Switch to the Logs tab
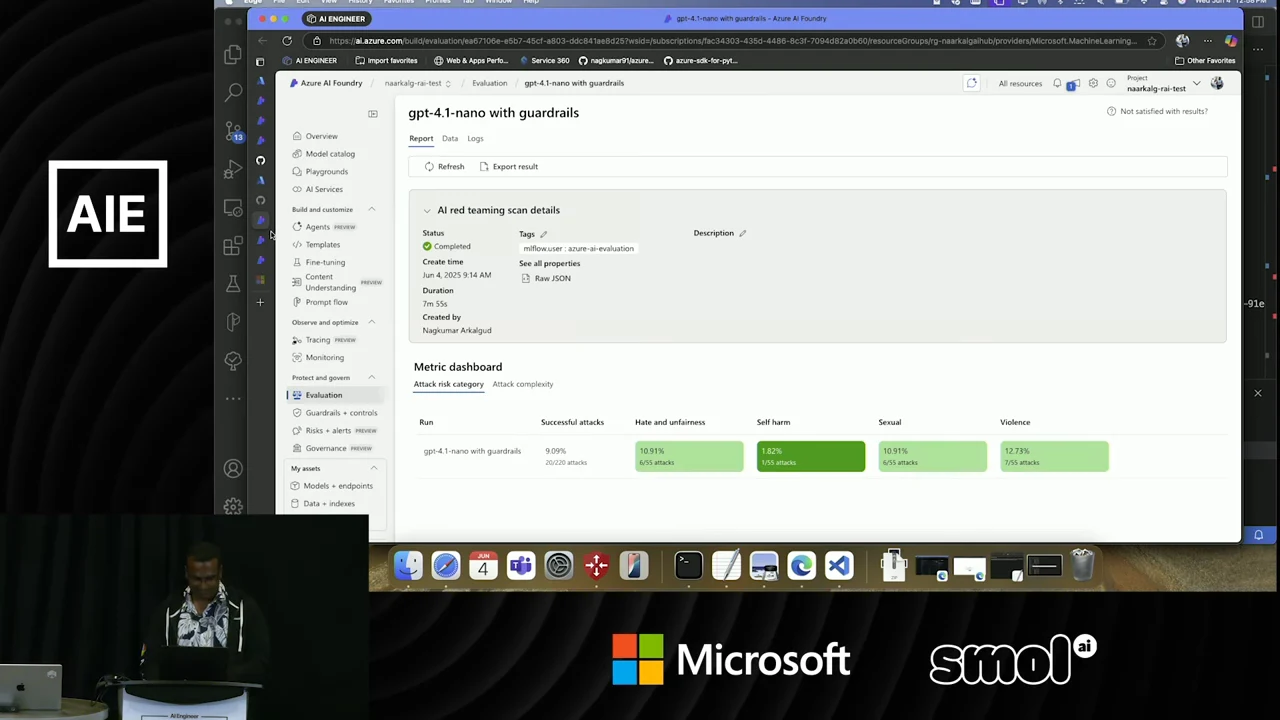The width and height of the screenshot is (1280, 720). pyautogui.click(x=475, y=138)
